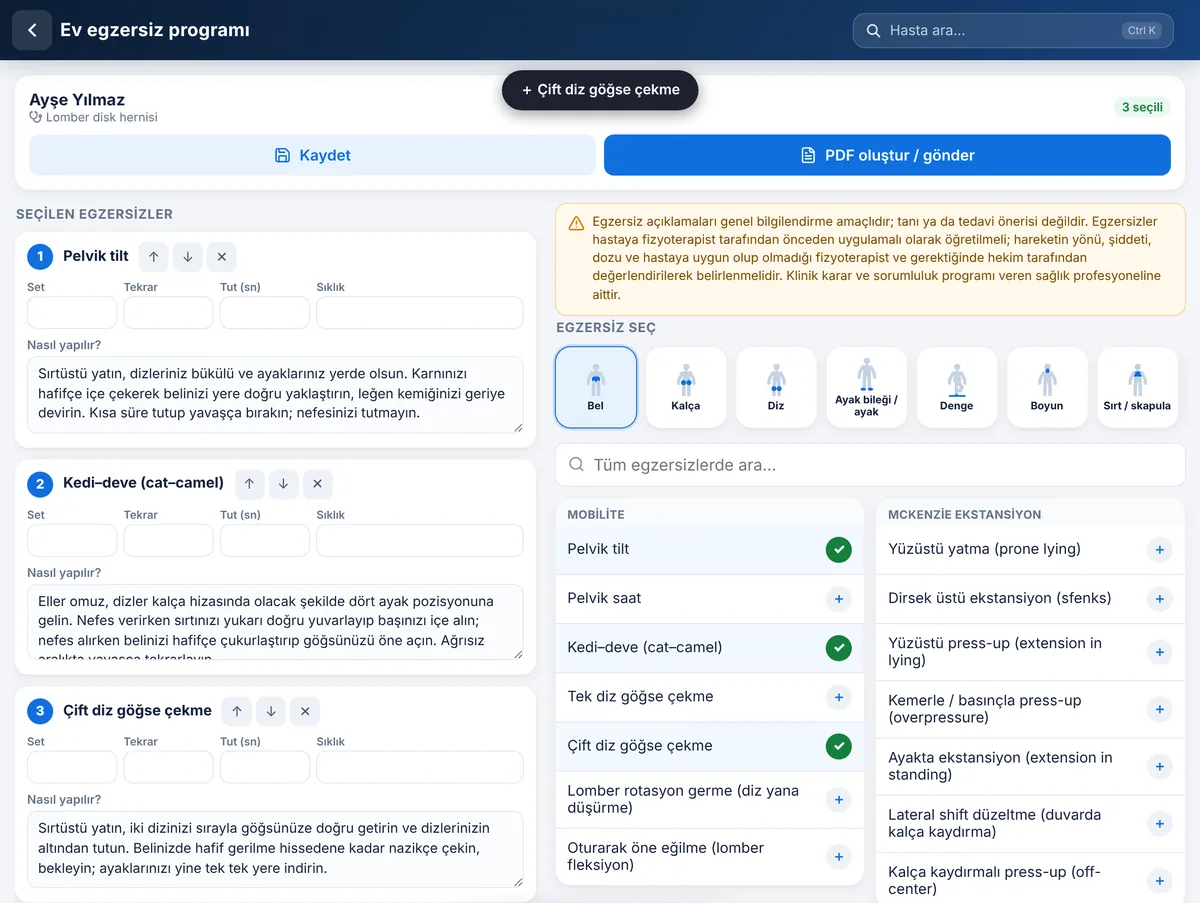Move Çift diz göğse çekme down

pyautogui.click(x=271, y=711)
